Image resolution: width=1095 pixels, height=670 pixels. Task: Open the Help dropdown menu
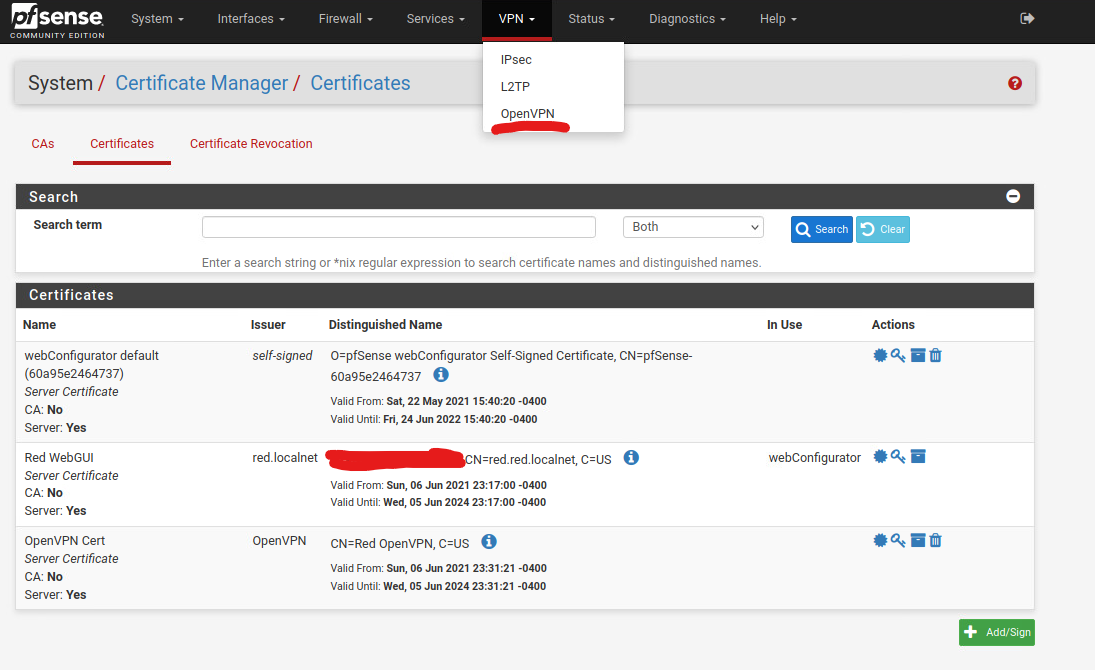pos(778,19)
